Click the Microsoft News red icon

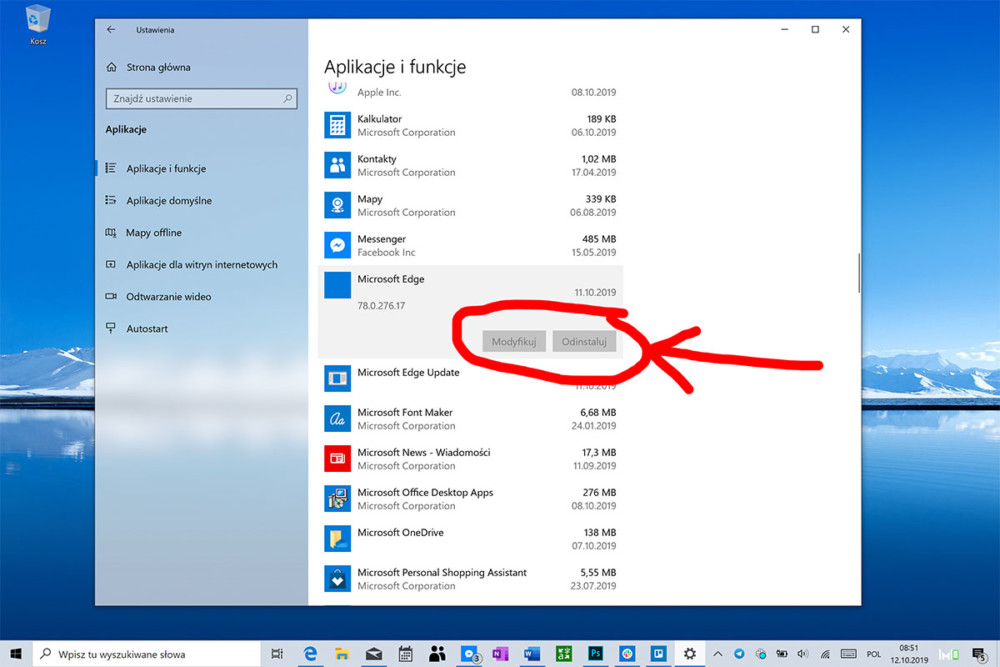coord(337,458)
